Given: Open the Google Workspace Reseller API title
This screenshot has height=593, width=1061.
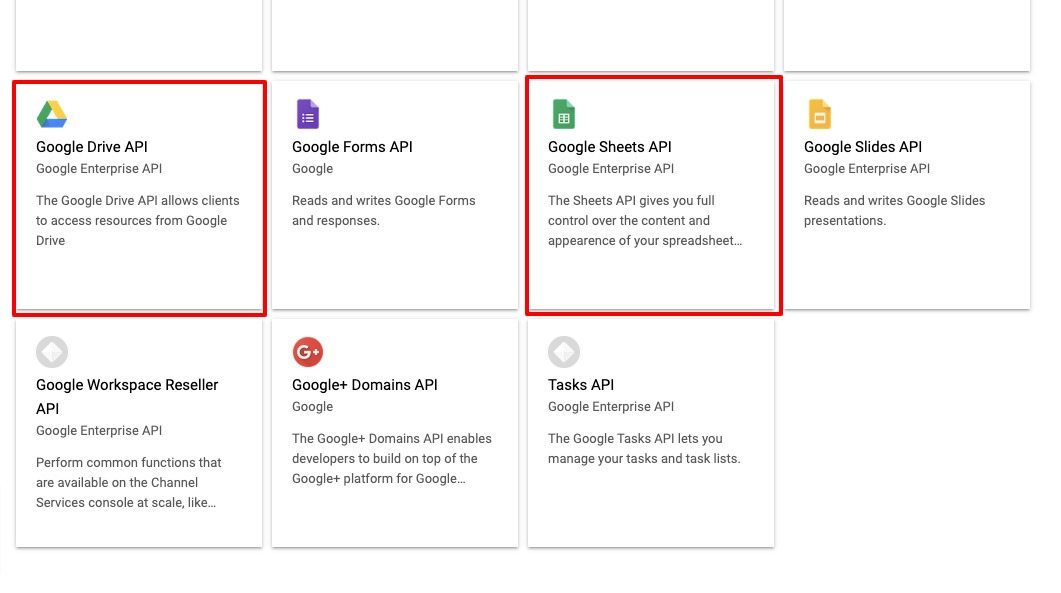Looking at the screenshot, I should tap(127, 397).
